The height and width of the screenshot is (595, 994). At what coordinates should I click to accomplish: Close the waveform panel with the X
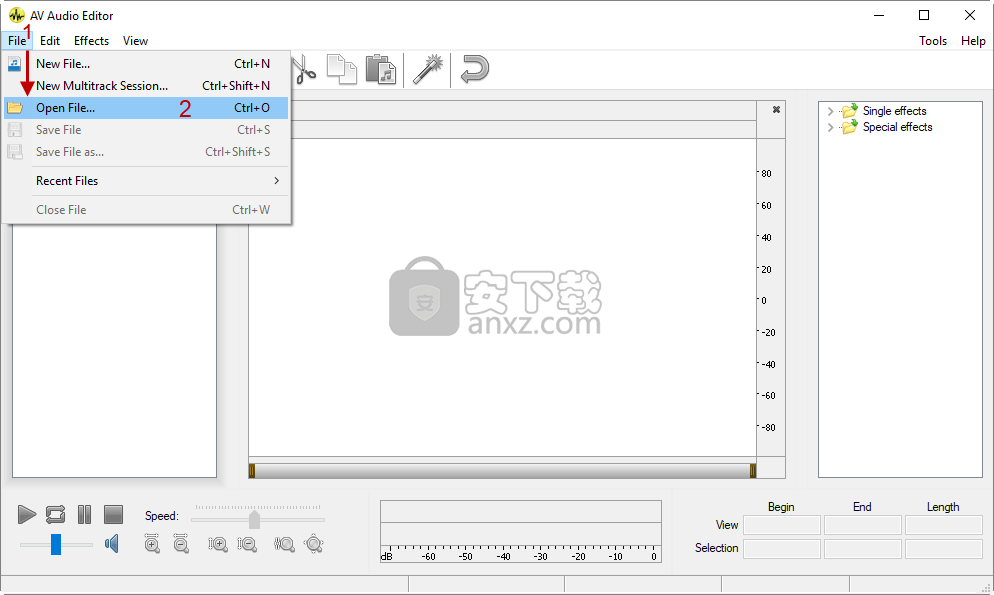776,110
